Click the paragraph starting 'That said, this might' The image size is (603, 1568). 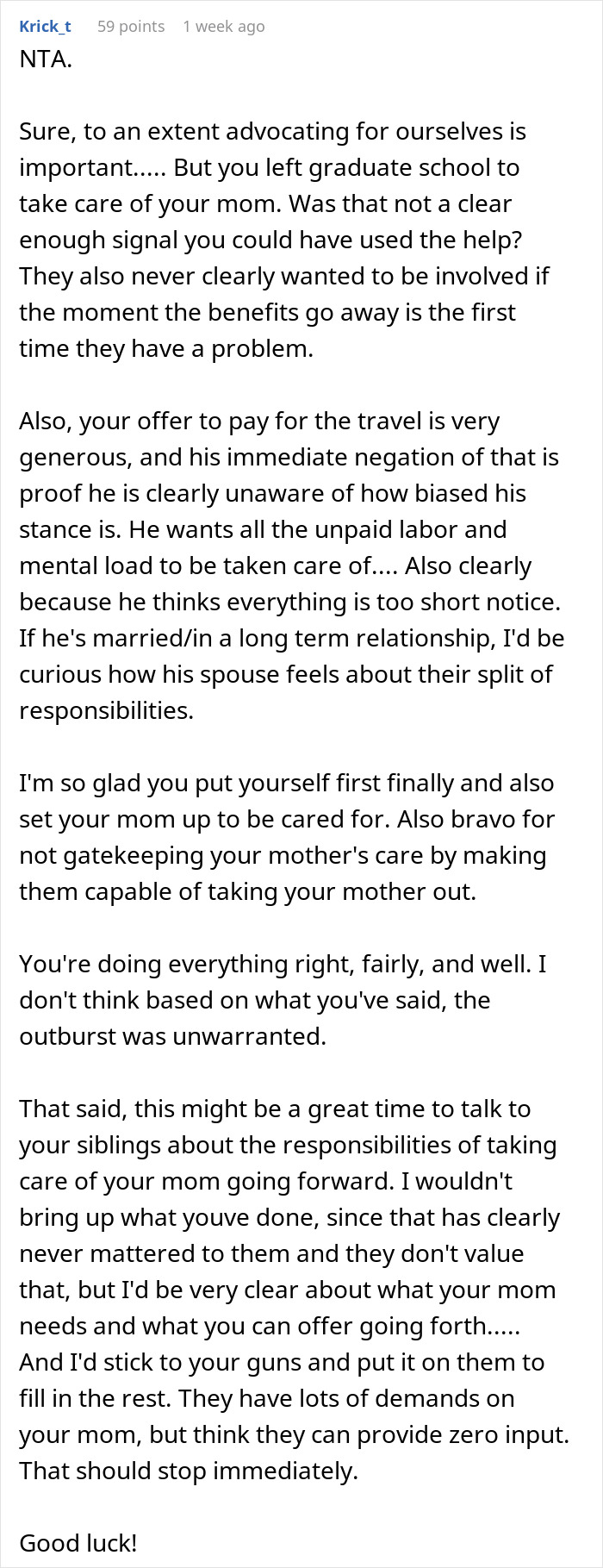coord(293,1290)
